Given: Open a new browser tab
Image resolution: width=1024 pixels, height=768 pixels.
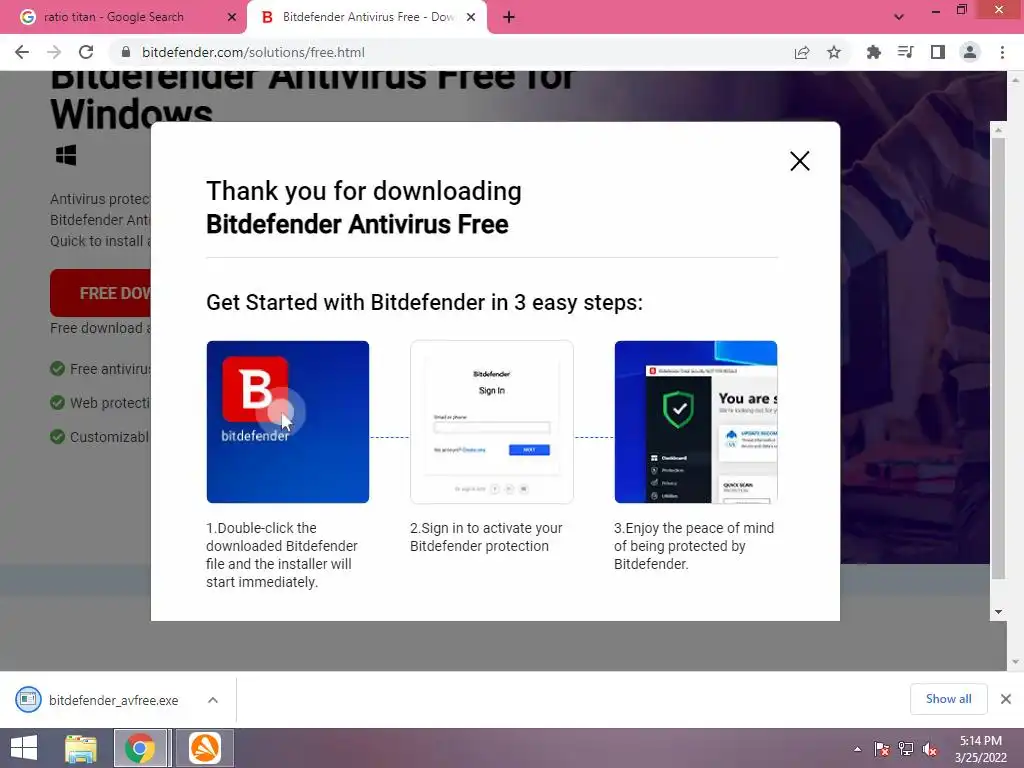Looking at the screenshot, I should [x=509, y=17].
